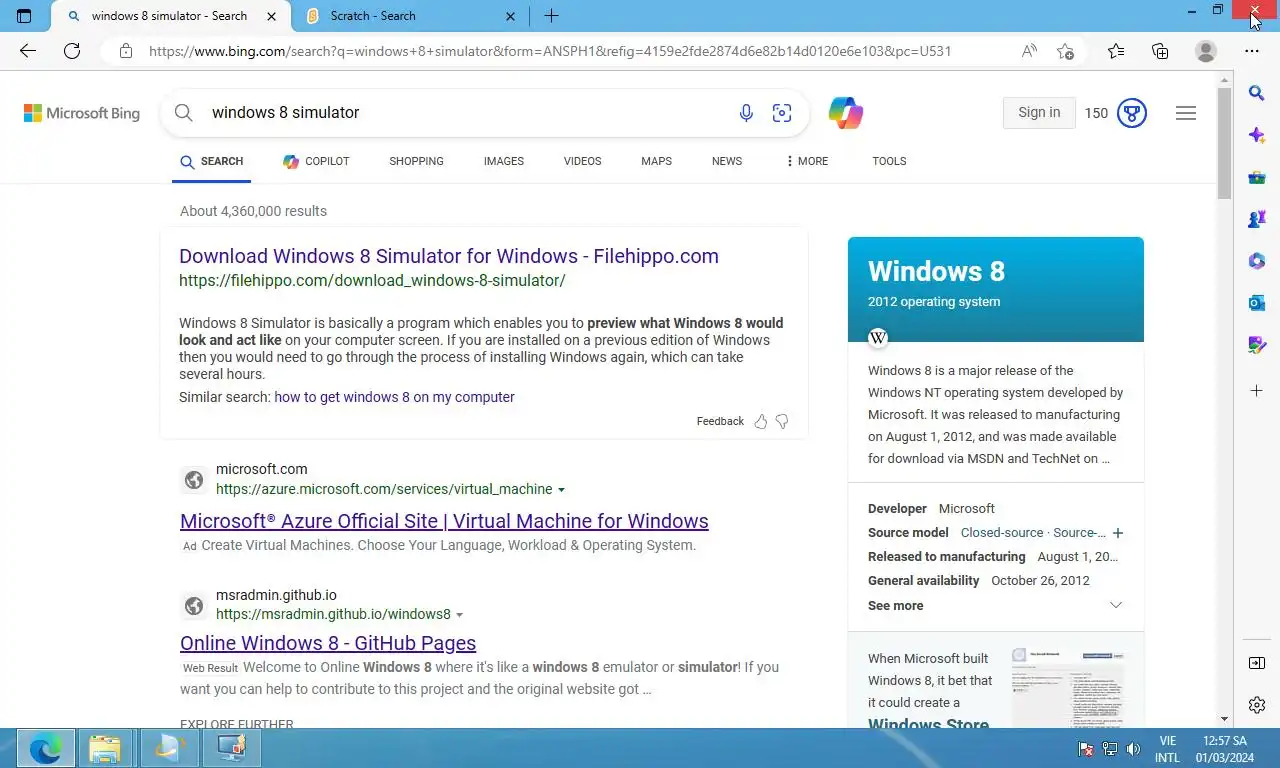
Task: Open Bing hamburger settings menu
Action: click(1186, 113)
